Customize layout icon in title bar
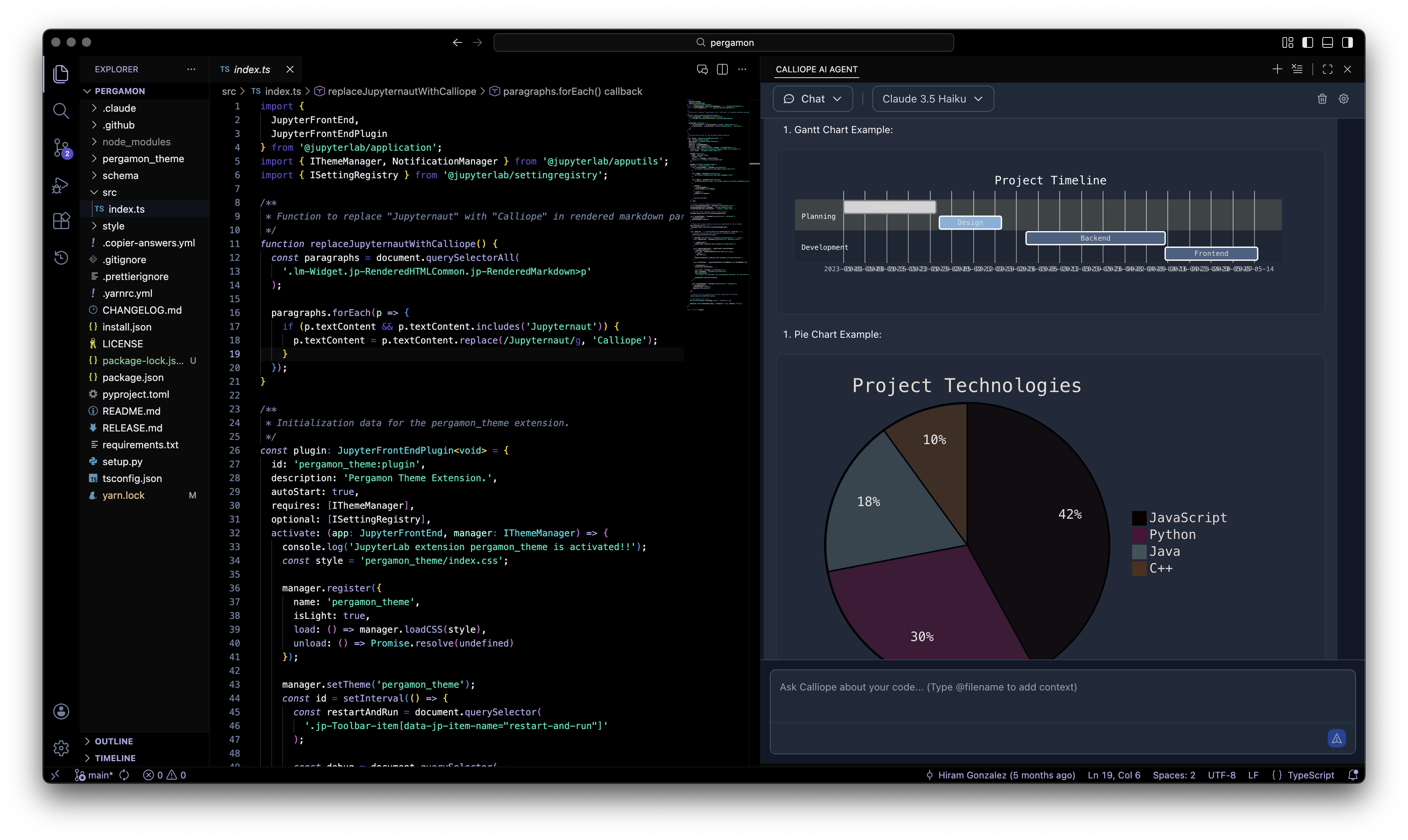This screenshot has height=840, width=1408. 1287,42
